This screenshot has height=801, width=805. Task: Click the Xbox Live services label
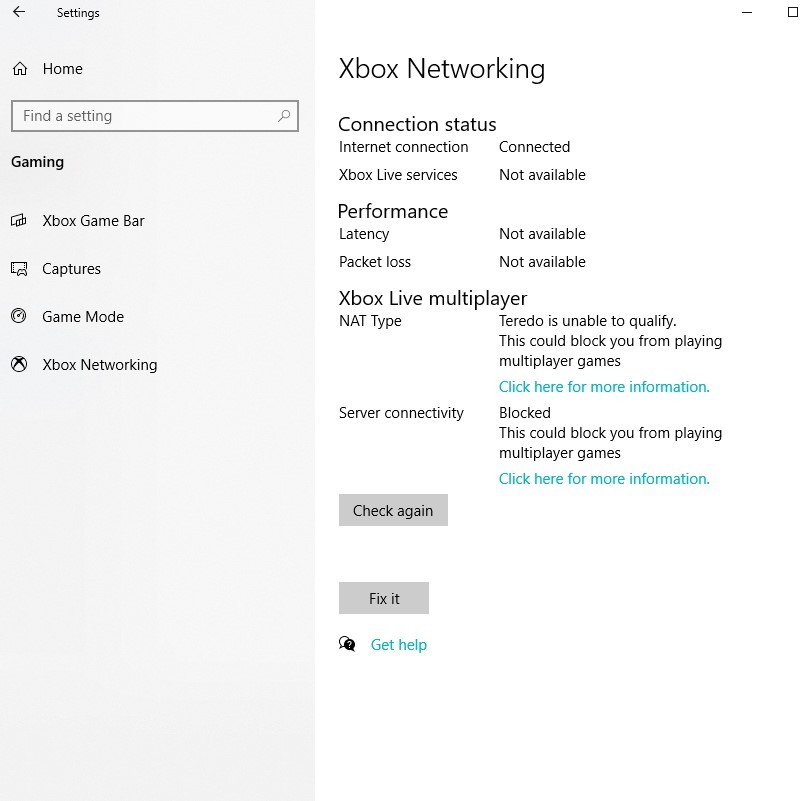click(398, 175)
